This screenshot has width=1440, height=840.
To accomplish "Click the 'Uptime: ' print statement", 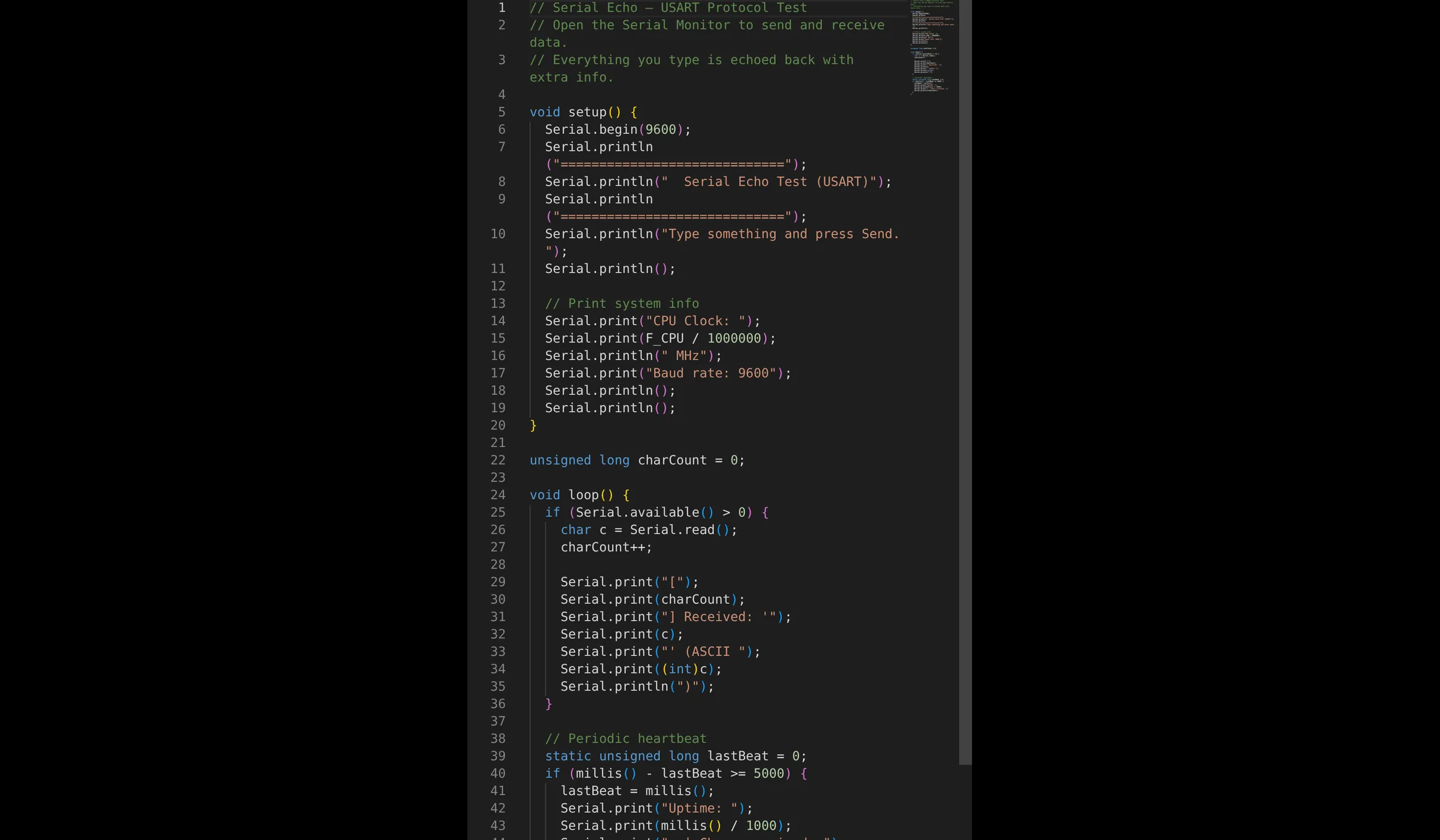I will [657, 808].
